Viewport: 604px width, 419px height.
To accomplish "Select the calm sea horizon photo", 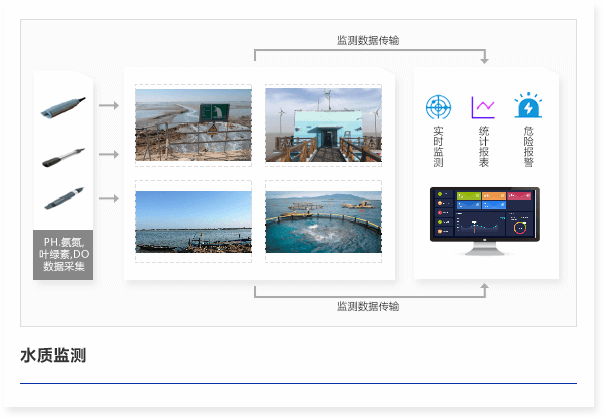I will point(193,221).
